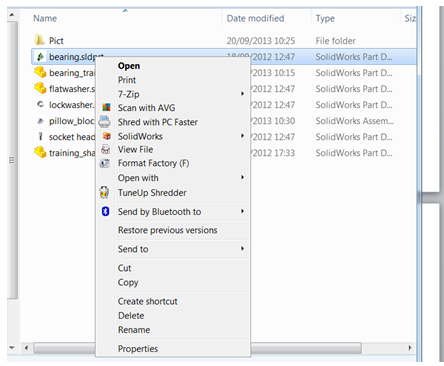Click the horizontal scrollbar right arrow
The height and width of the screenshot is (366, 444).
(x=410, y=348)
